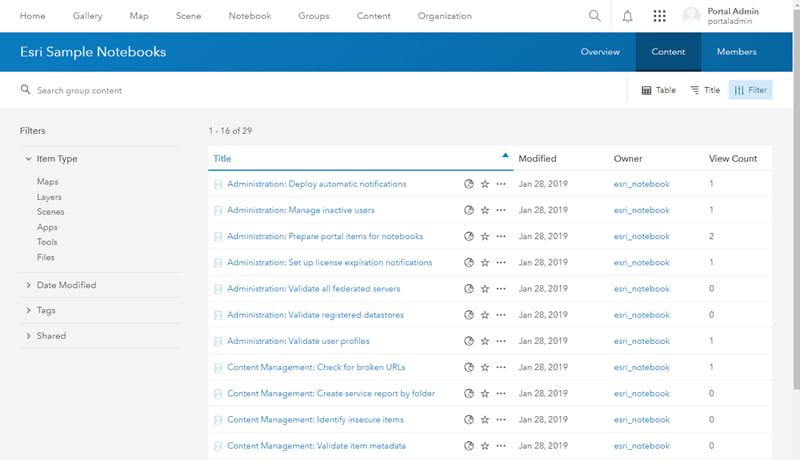Open Notebook in top navigation
800x461 pixels.
click(249, 16)
